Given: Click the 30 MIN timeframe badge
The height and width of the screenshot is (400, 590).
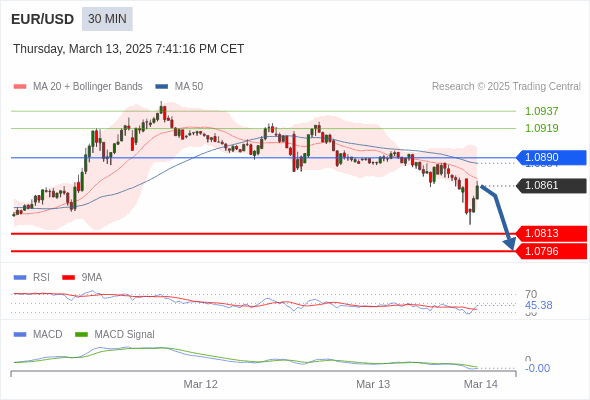Looking at the screenshot, I should pos(107,19).
